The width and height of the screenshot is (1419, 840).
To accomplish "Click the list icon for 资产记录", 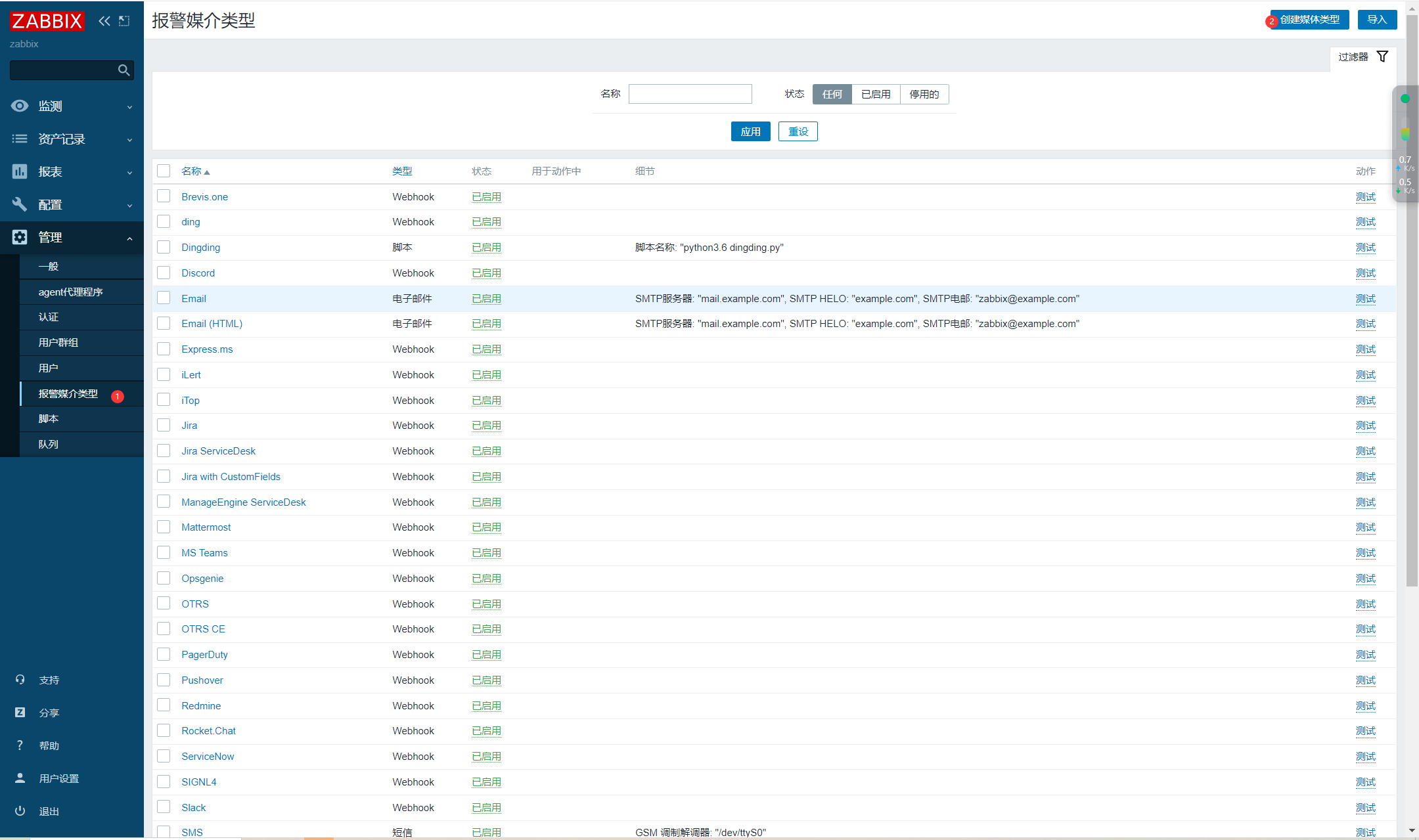I will (x=20, y=139).
